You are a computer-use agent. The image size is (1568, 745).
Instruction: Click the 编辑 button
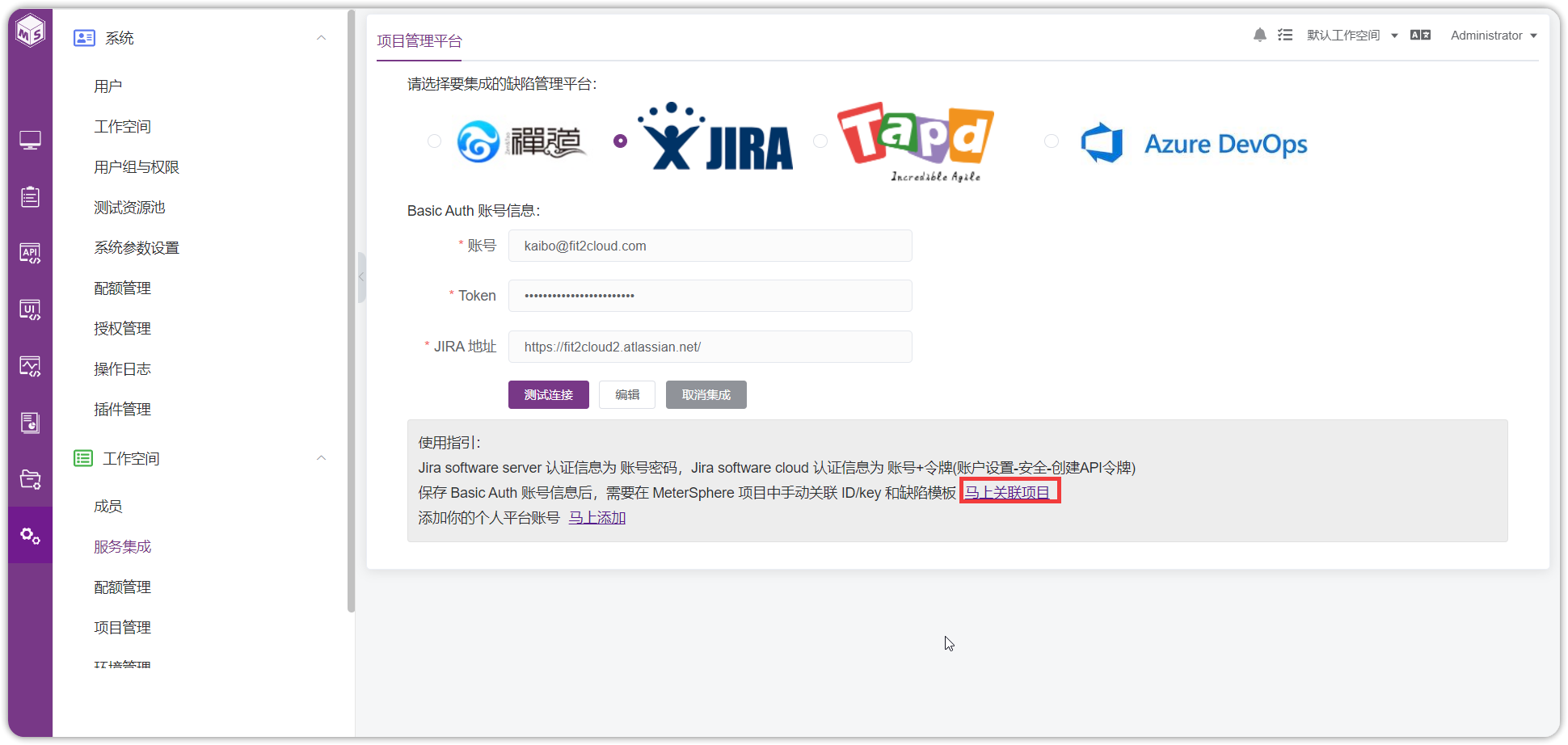point(627,395)
